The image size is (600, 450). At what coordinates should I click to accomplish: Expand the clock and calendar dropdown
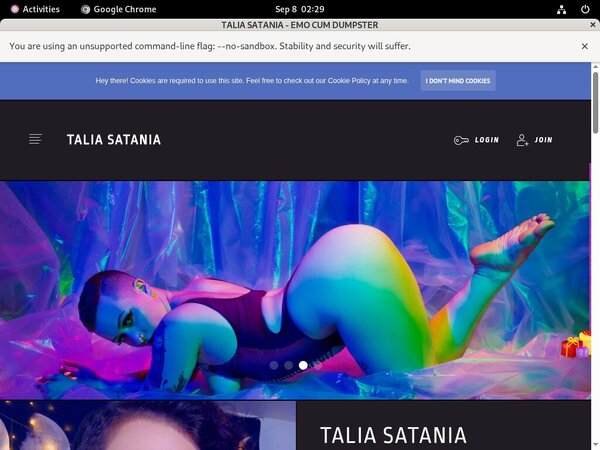(299, 9)
